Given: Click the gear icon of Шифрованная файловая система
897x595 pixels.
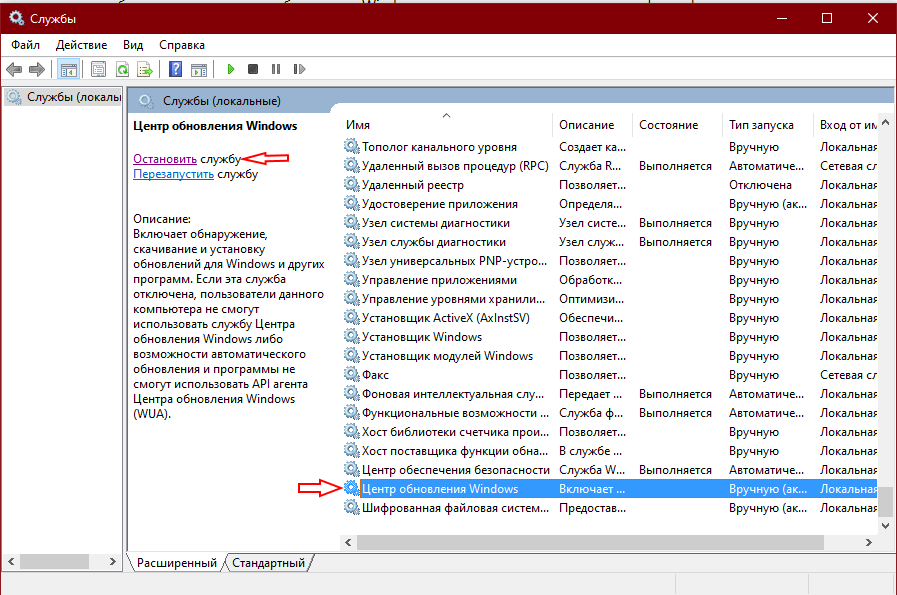Looking at the screenshot, I should click(351, 507).
